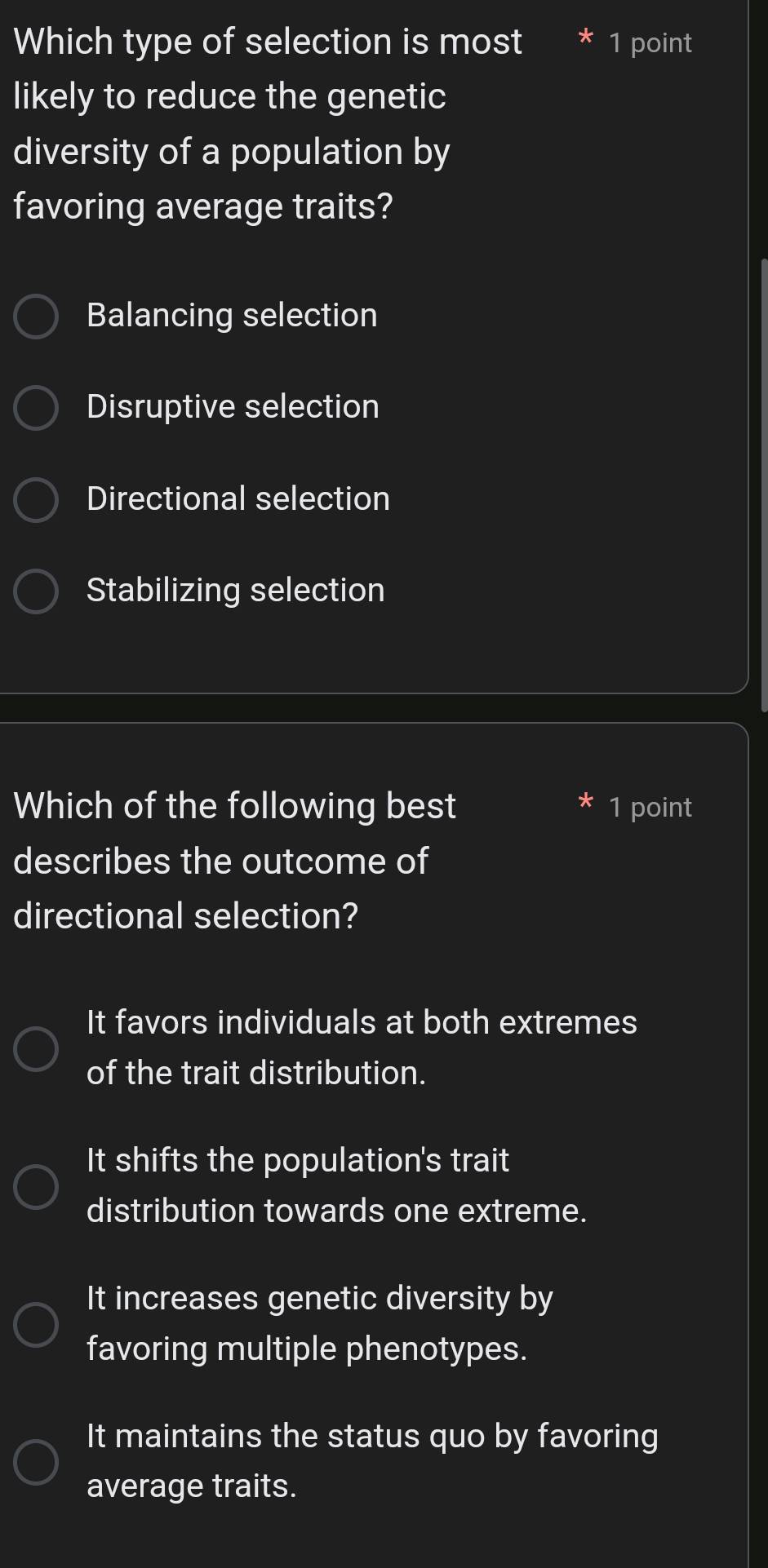Click the 1 point label on first question
768x1568 pixels.
(650, 42)
